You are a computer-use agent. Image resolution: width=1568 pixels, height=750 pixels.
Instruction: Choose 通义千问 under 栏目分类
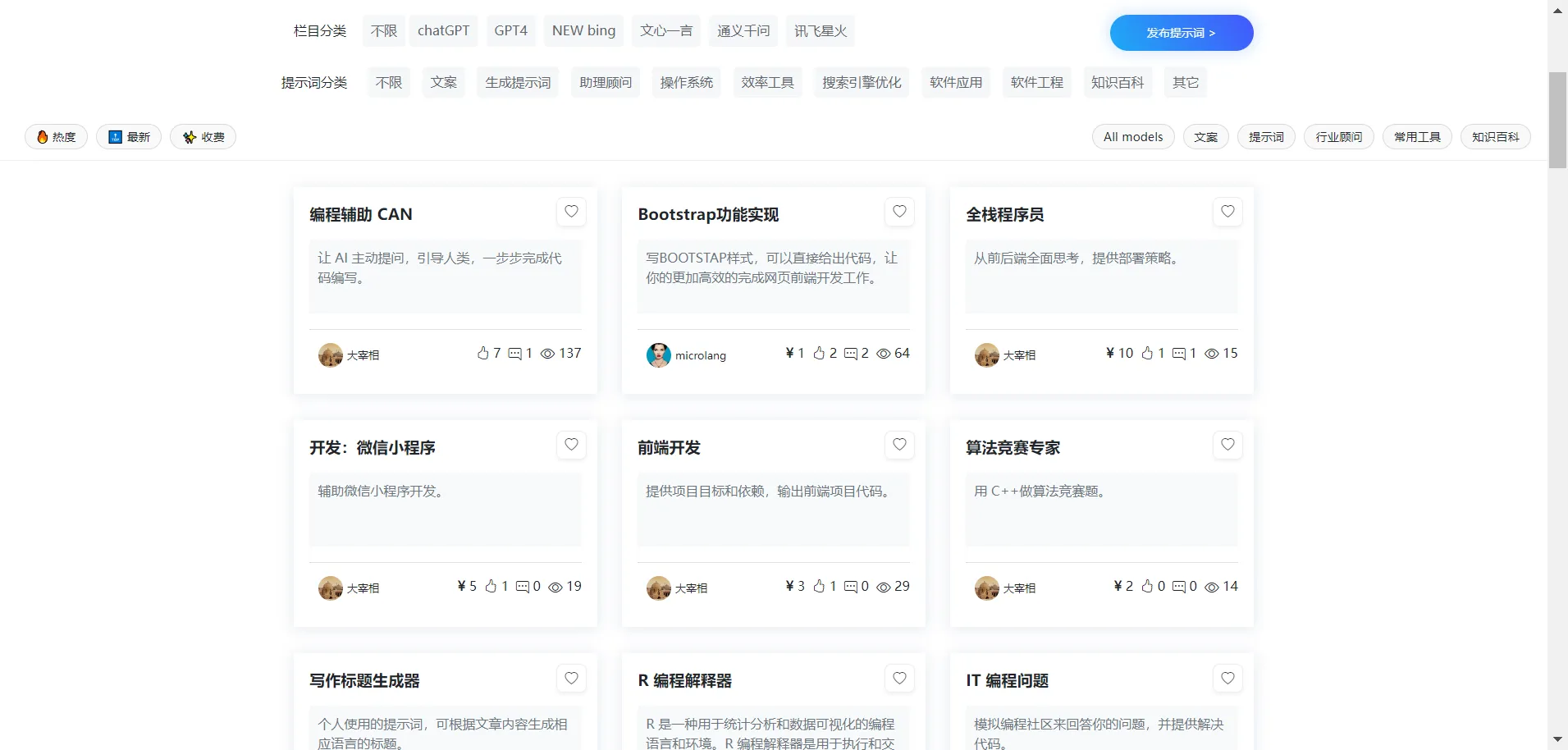click(743, 31)
